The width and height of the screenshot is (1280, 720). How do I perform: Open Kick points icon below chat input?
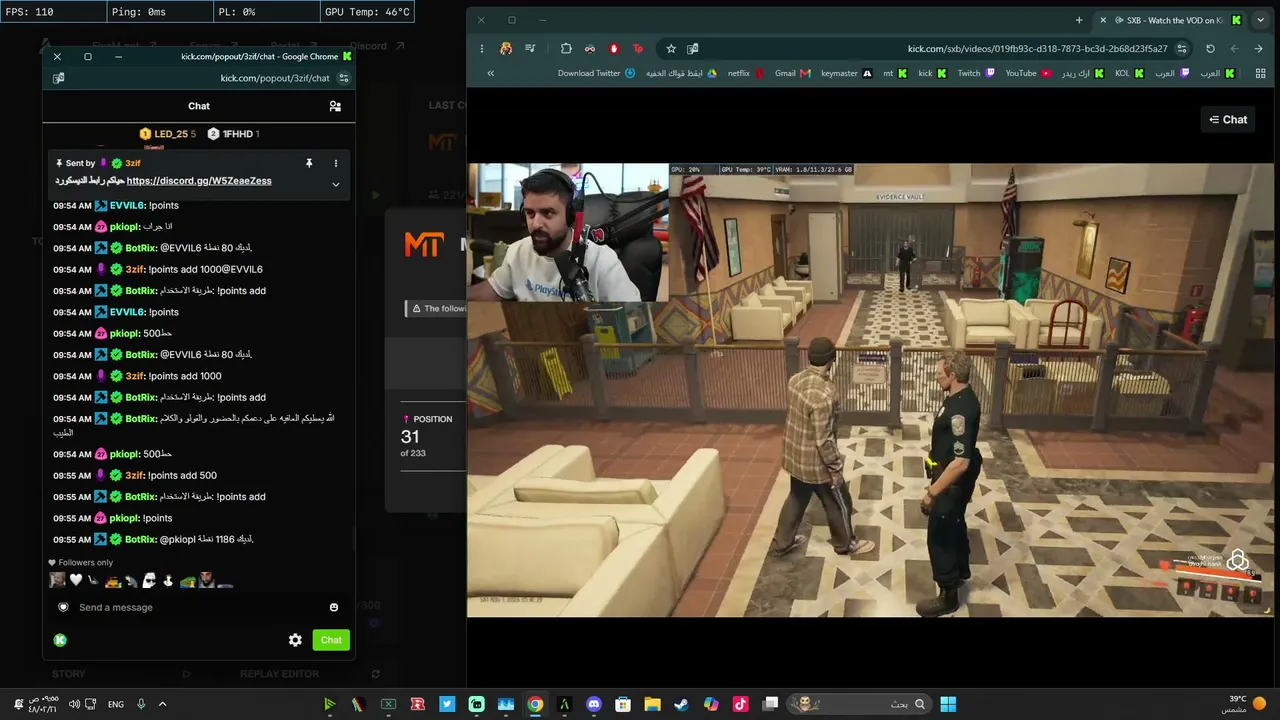[60, 640]
